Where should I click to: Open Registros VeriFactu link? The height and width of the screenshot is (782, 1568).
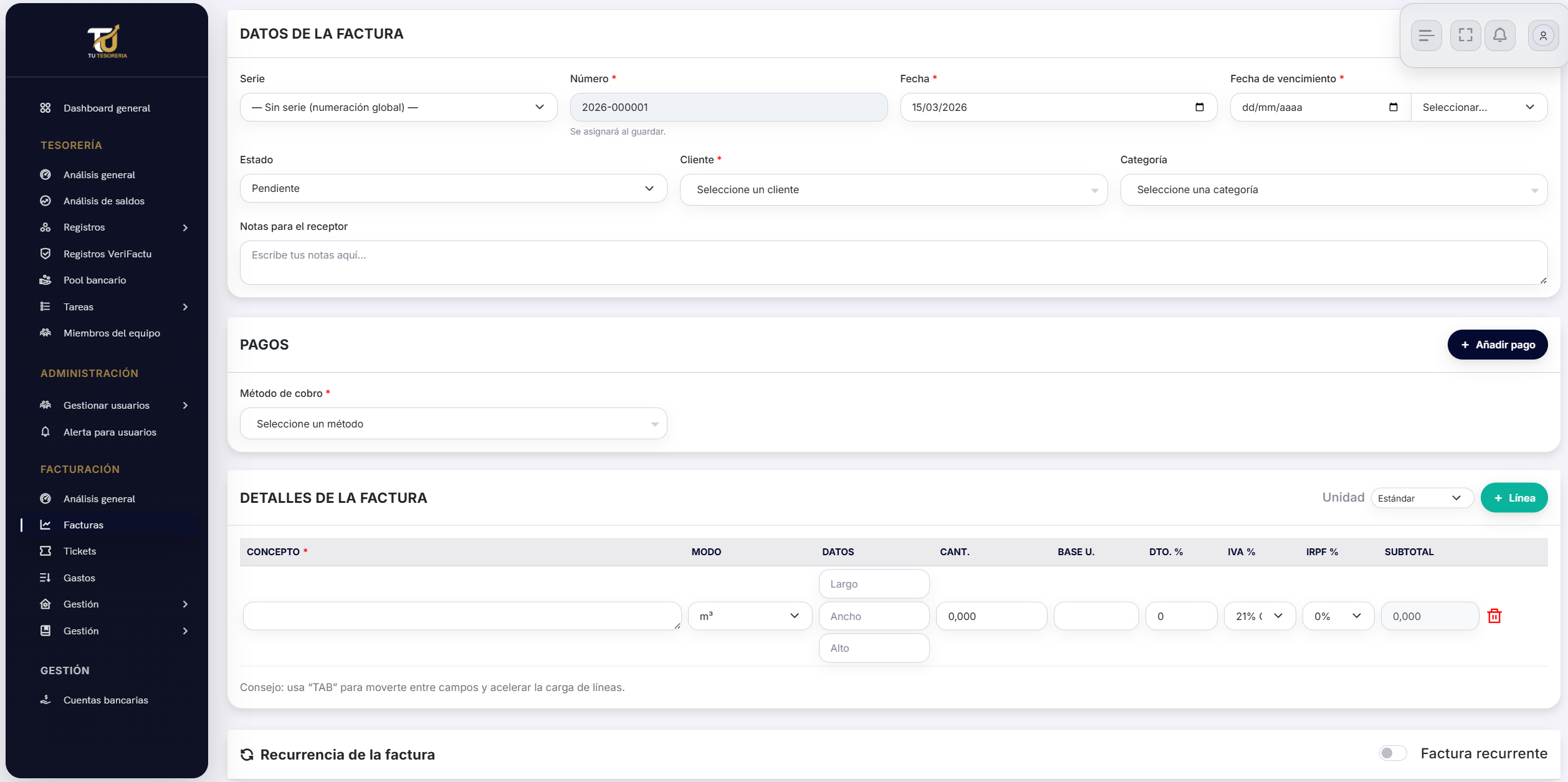107,254
